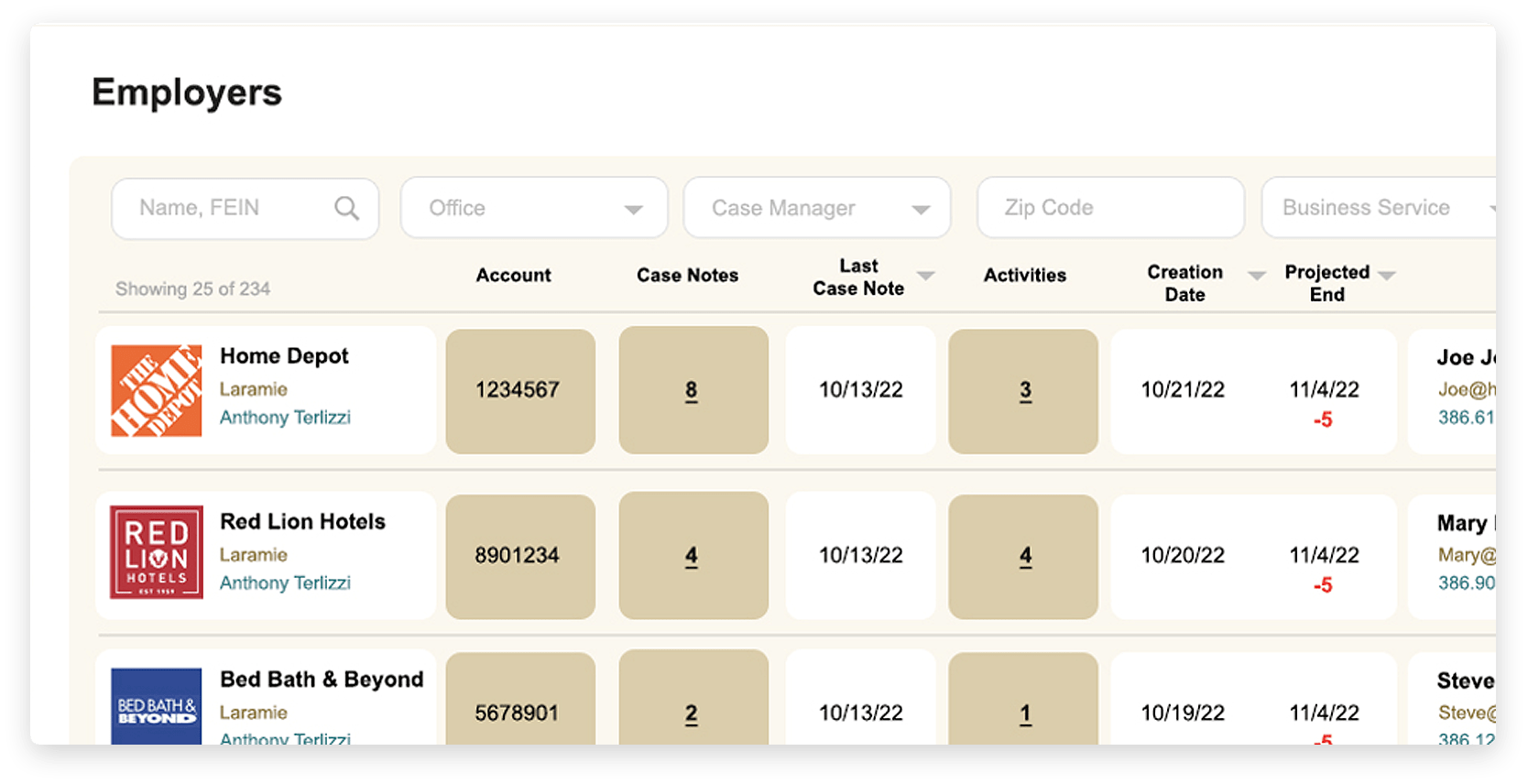
Task: View Home Depot's 3 activities
Action: (1025, 391)
